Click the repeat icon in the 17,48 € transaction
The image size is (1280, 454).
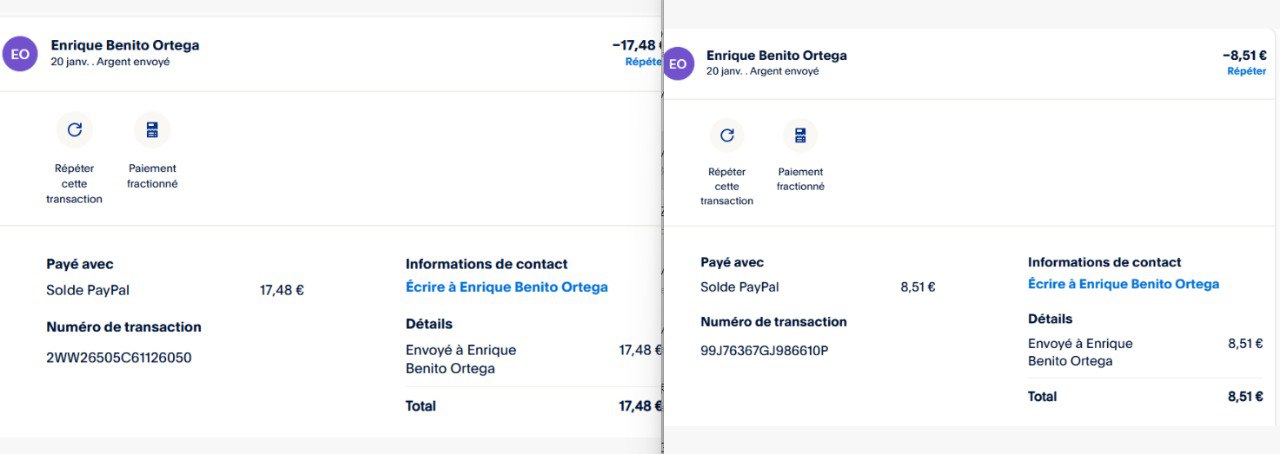[74, 130]
